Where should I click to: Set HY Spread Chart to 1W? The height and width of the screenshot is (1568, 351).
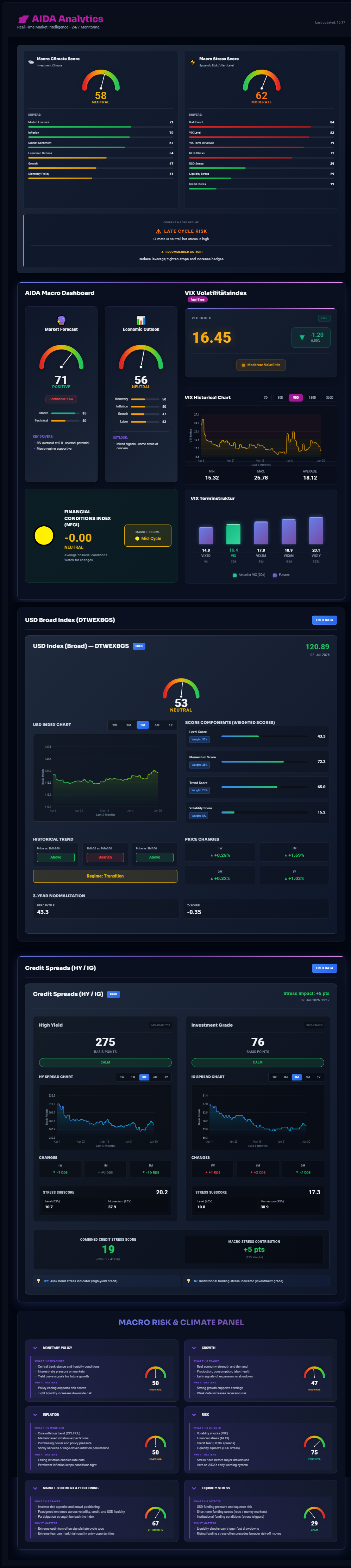[x=122, y=1077]
